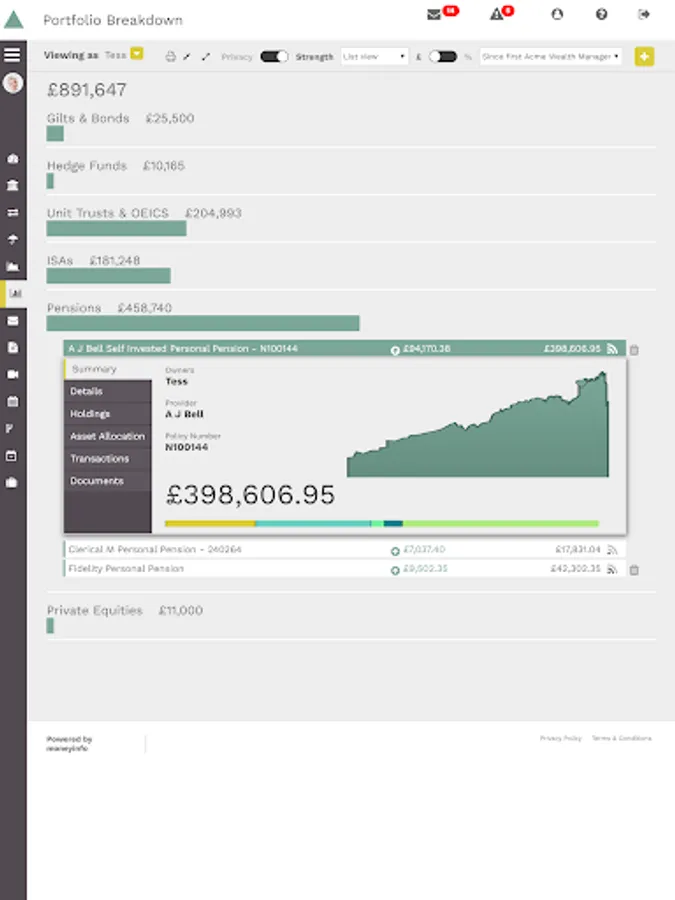The width and height of the screenshot is (675, 900).
Task: Click the £7,037.40 gain on Clerical M row
Action: click(424, 550)
